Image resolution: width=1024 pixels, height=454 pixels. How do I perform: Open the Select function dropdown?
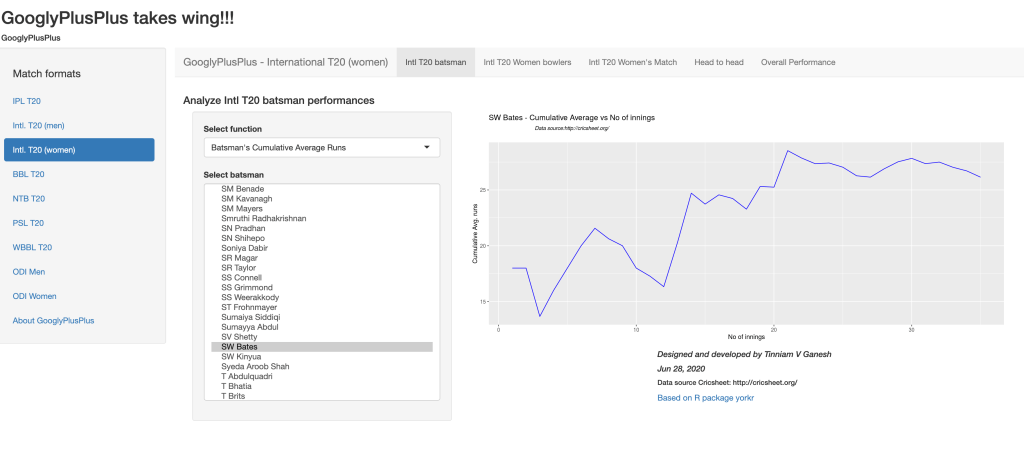(320, 148)
